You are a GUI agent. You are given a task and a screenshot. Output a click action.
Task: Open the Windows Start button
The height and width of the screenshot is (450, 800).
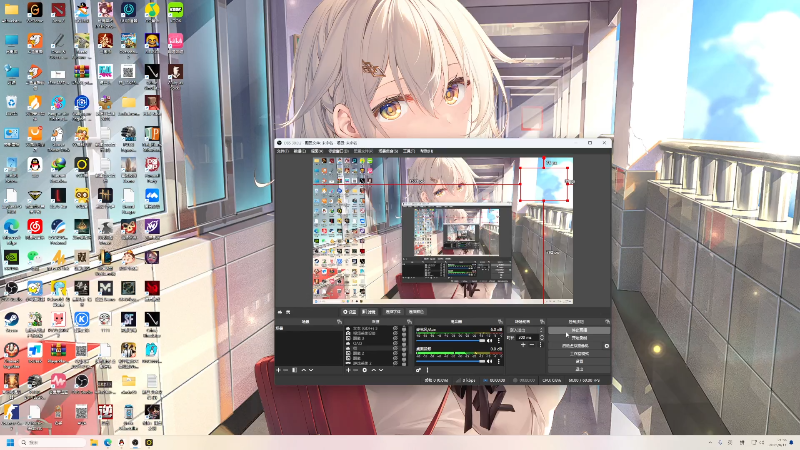[x=10, y=442]
